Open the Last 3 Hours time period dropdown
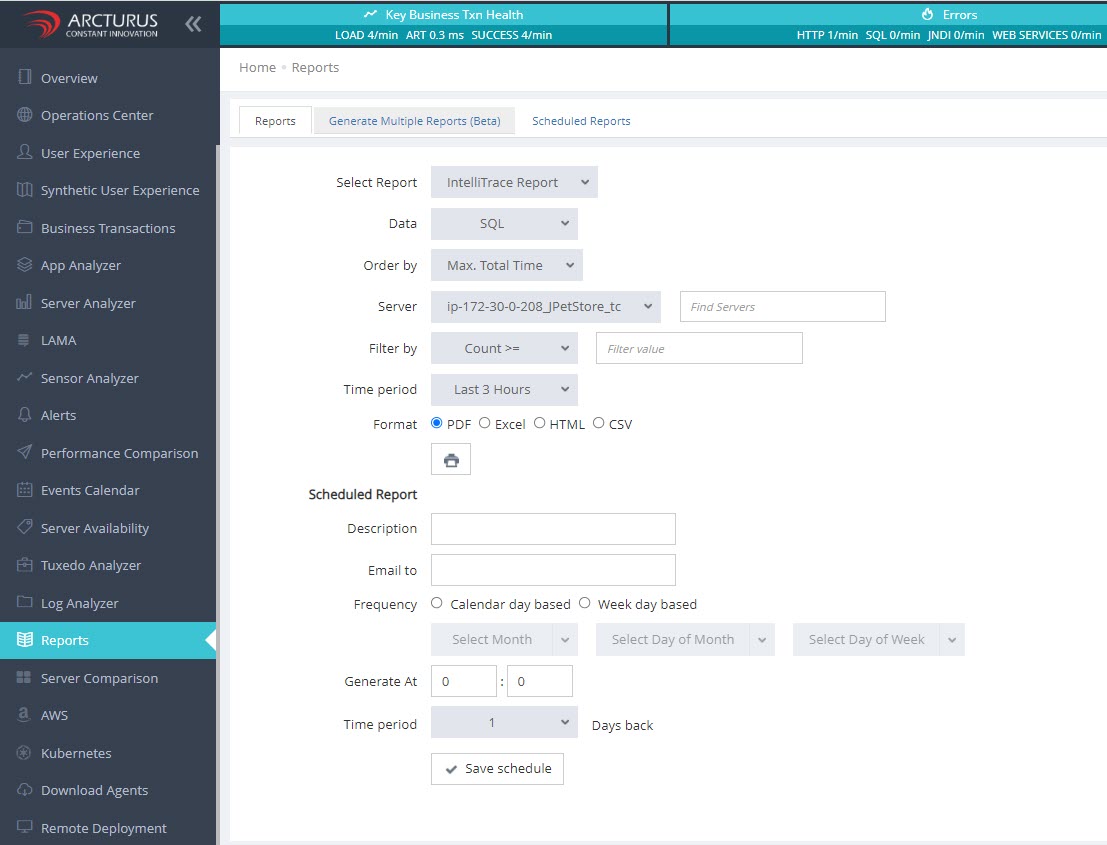Viewport: 1107px width, 845px height. tap(504, 390)
